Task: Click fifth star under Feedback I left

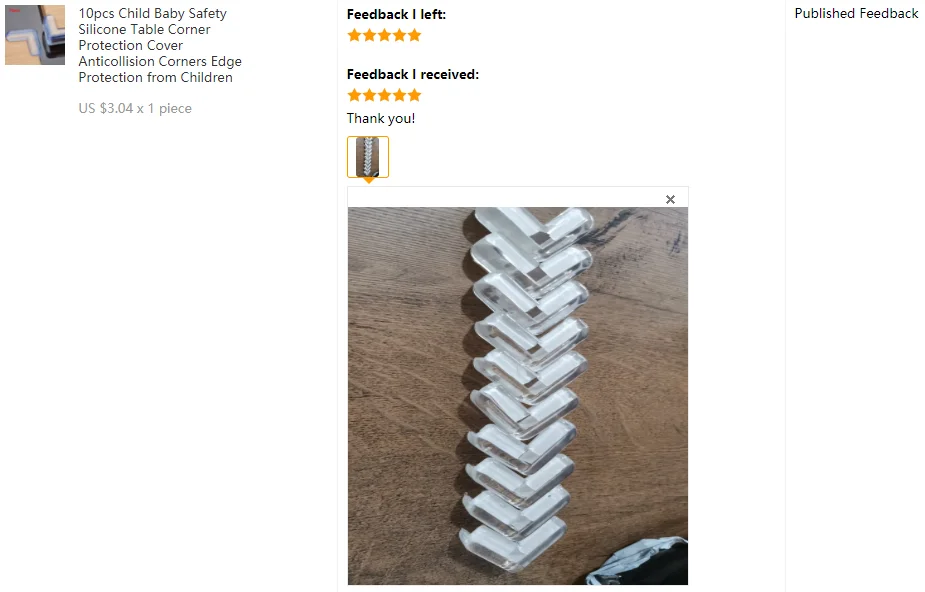Action: (x=415, y=35)
